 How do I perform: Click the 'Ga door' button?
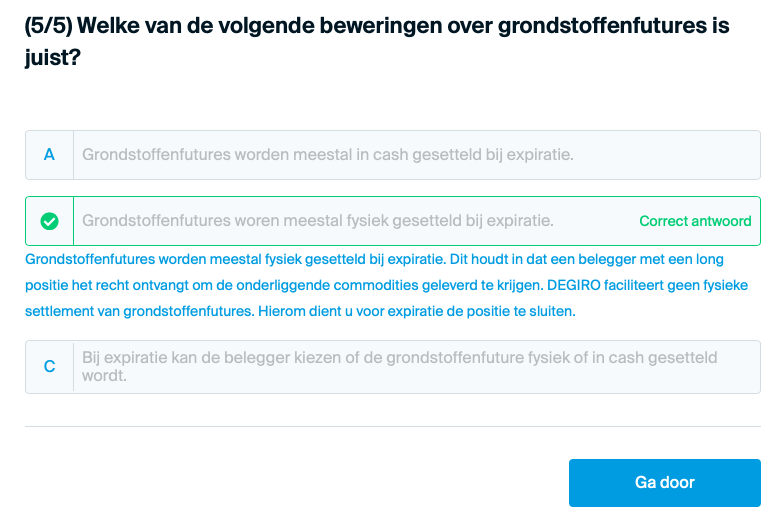point(665,483)
